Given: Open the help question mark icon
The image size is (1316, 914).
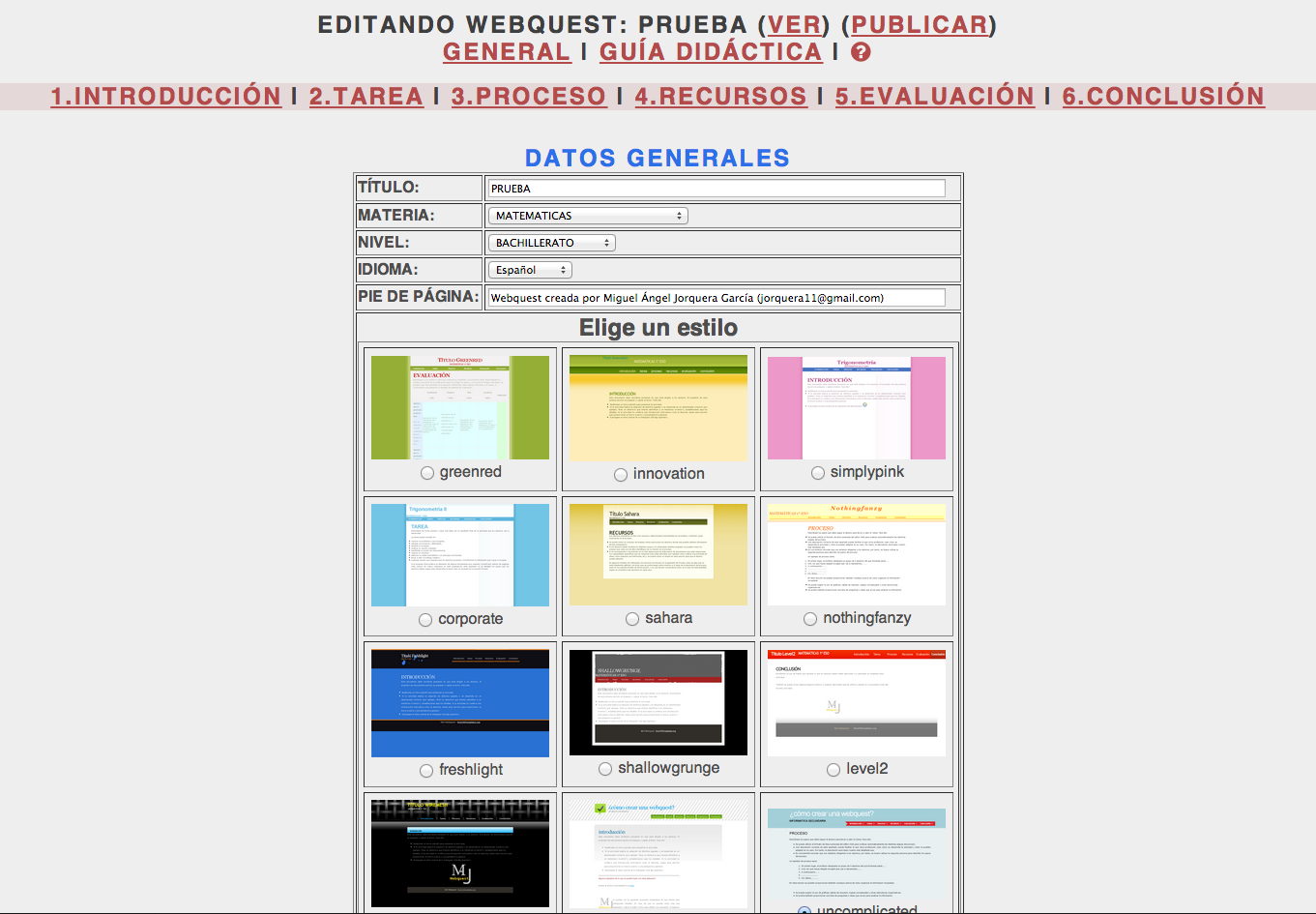Looking at the screenshot, I should coord(859,53).
